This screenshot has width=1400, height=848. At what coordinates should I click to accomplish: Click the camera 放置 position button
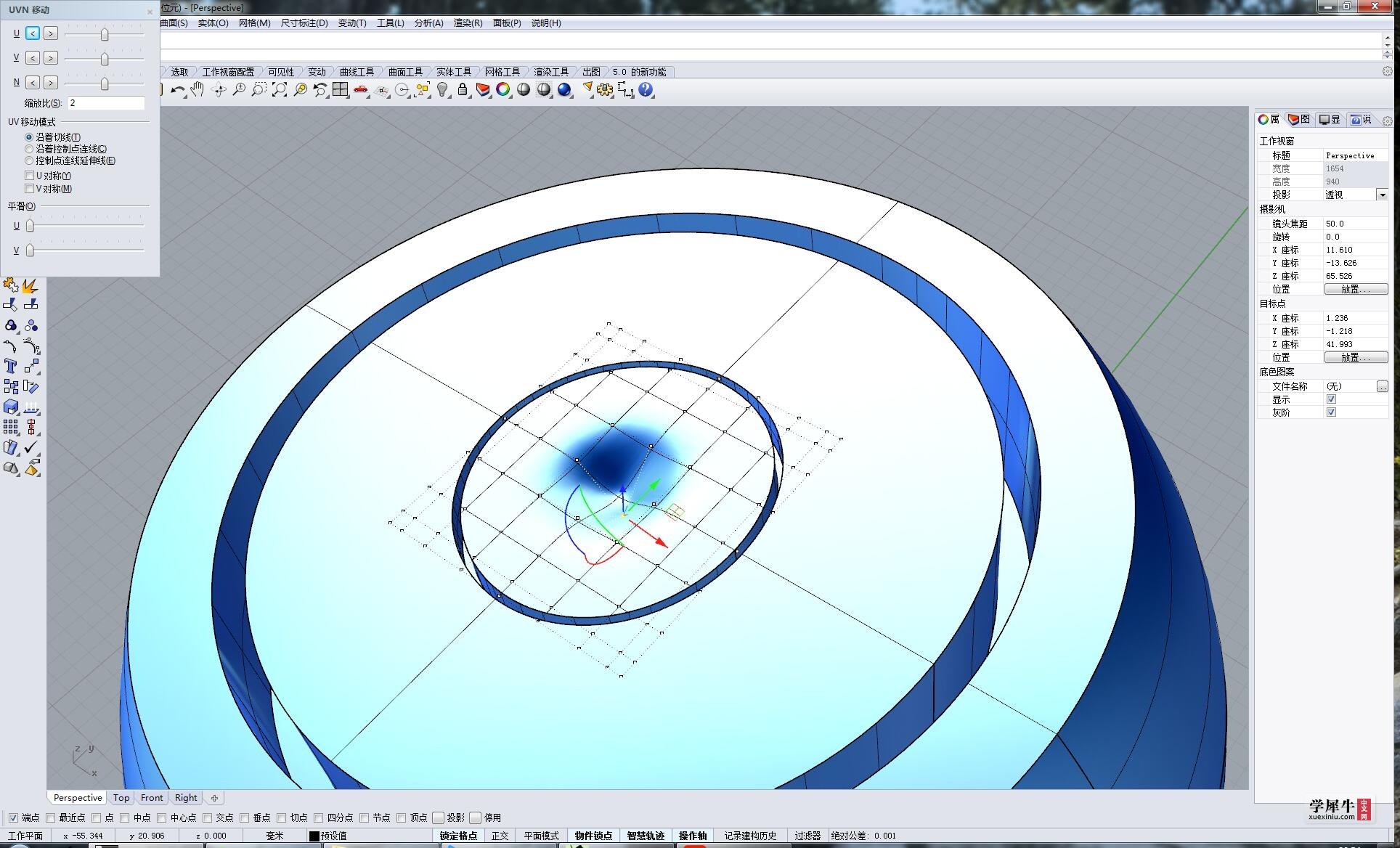point(1356,289)
